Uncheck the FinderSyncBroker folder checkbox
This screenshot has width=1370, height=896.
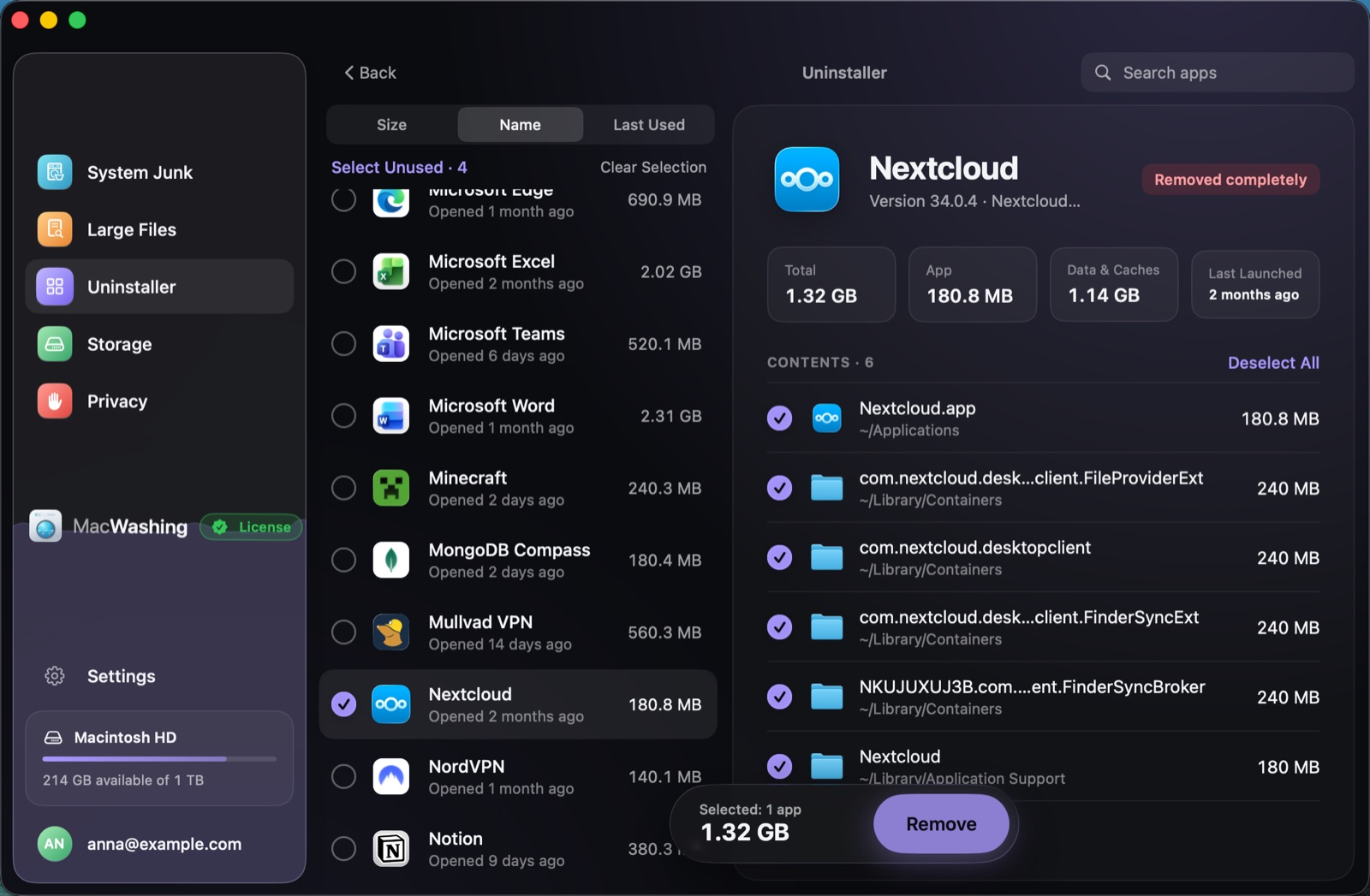click(x=779, y=697)
